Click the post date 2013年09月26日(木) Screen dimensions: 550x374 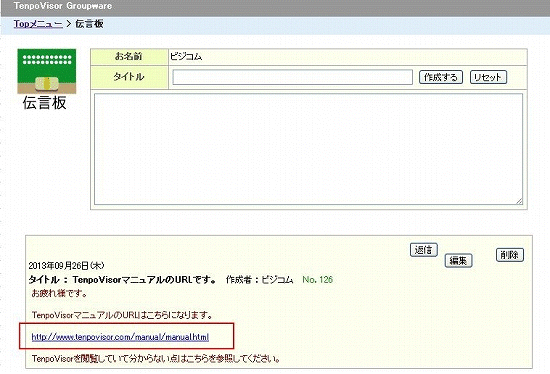coord(66,266)
